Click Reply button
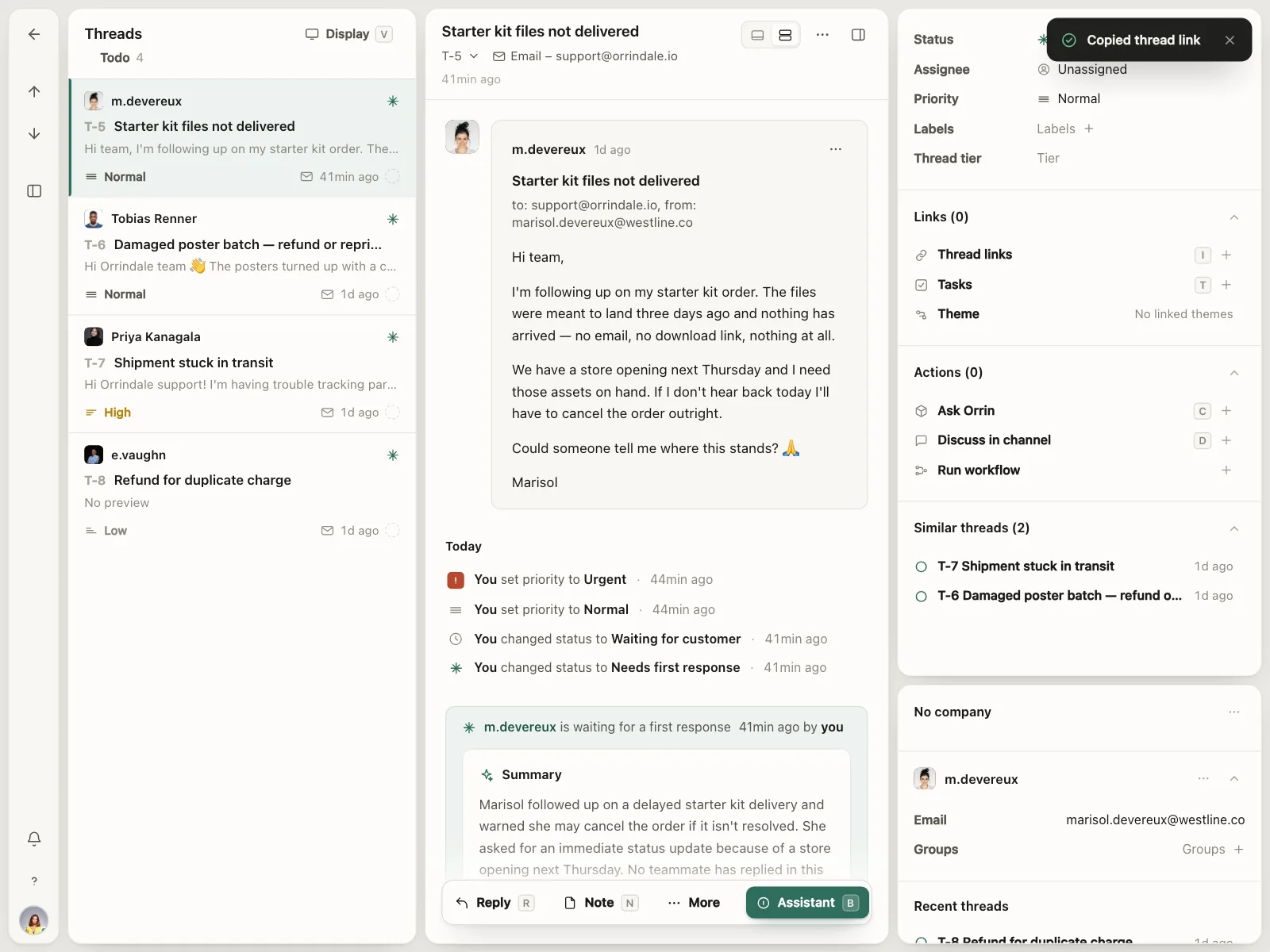 pos(495,903)
